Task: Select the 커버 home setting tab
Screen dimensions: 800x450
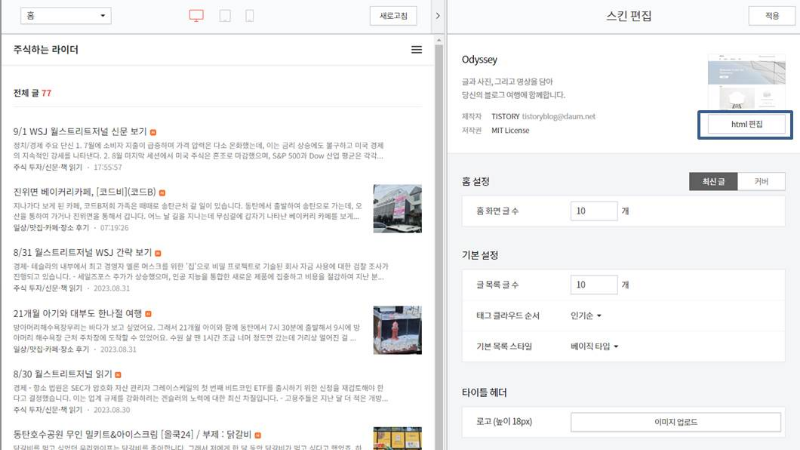Action: point(761,182)
